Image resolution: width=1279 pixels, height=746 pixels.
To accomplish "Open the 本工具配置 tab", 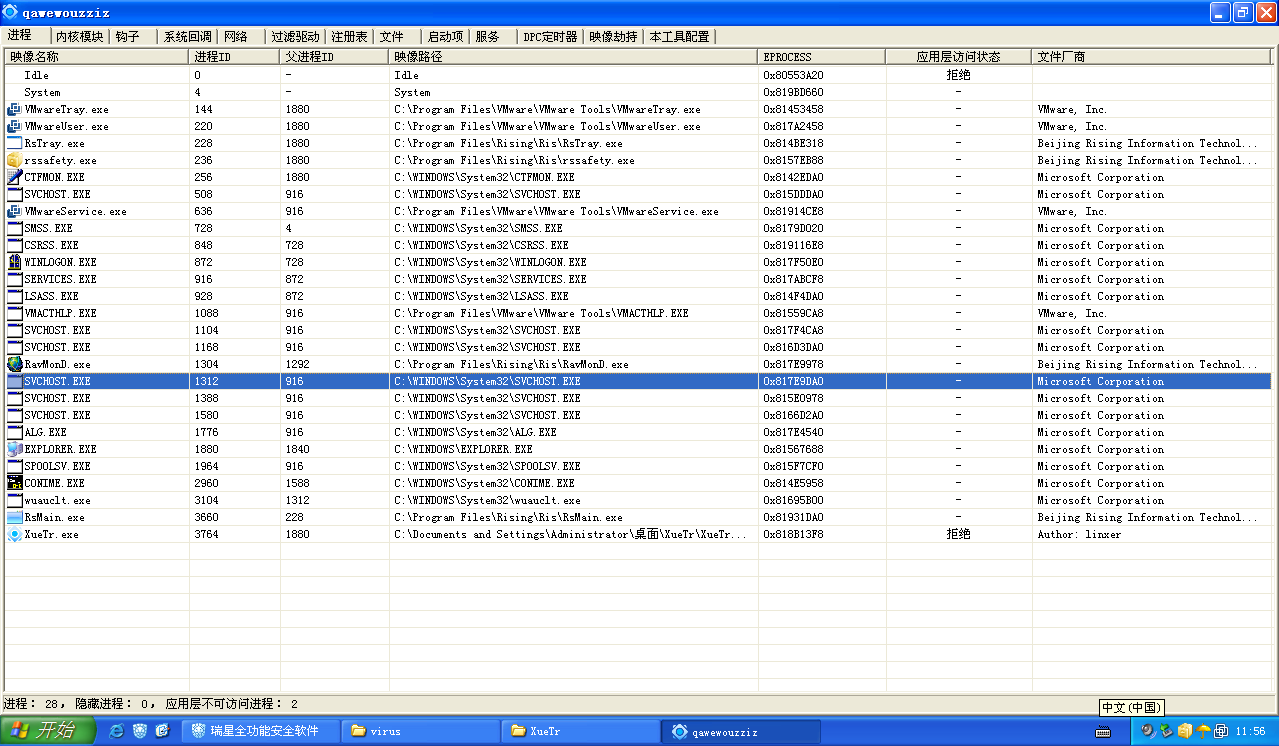I will (680, 37).
